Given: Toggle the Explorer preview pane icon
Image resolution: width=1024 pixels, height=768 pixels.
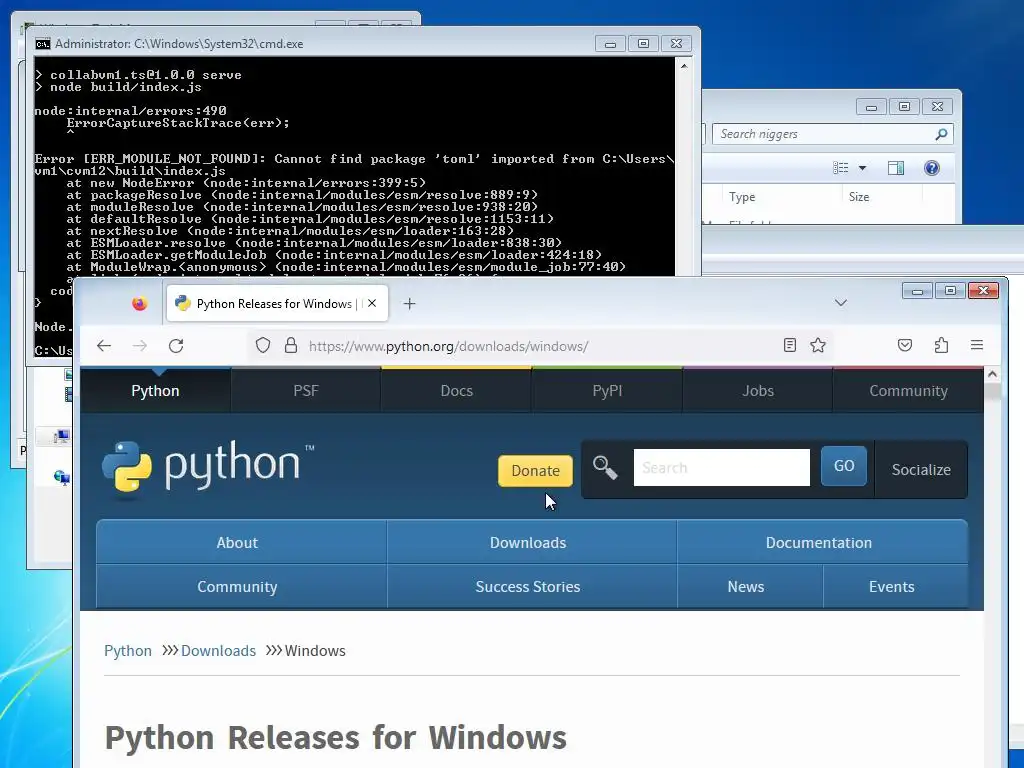Looking at the screenshot, I should (895, 168).
